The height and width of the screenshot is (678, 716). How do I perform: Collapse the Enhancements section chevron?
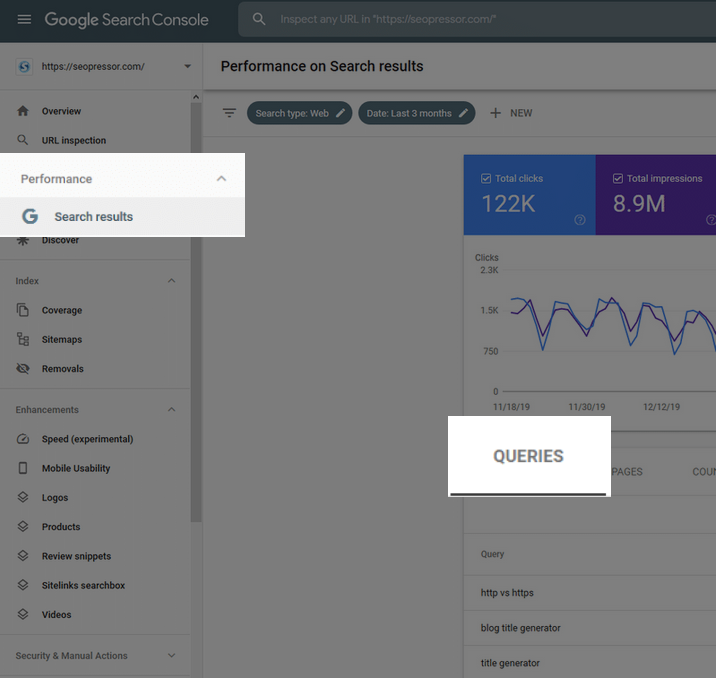172,409
